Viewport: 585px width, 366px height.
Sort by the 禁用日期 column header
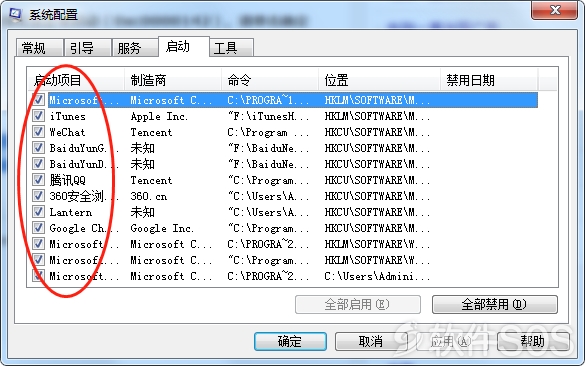click(489, 79)
